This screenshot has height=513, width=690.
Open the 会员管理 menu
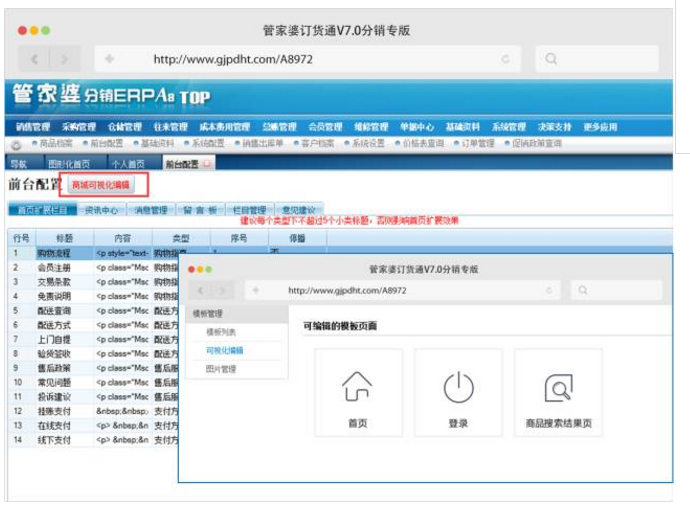[x=325, y=127]
